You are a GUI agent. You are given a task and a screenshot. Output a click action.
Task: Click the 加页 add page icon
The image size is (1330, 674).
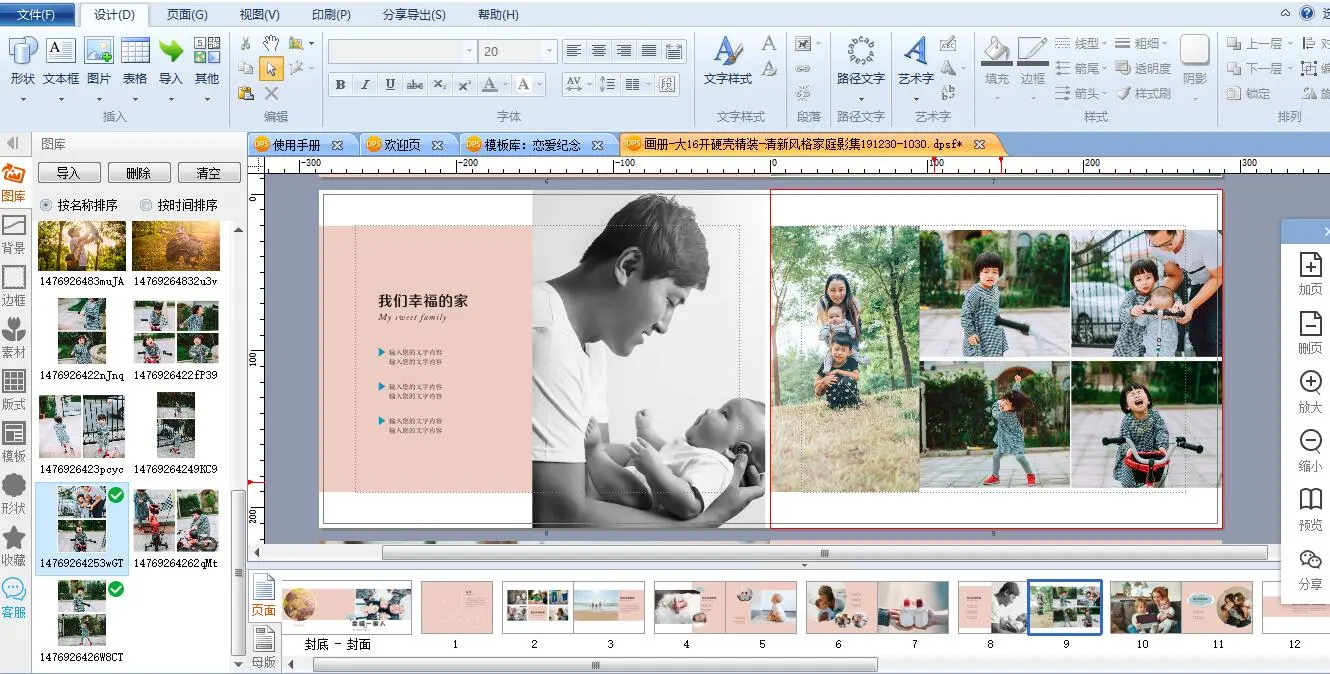(1309, 273)
